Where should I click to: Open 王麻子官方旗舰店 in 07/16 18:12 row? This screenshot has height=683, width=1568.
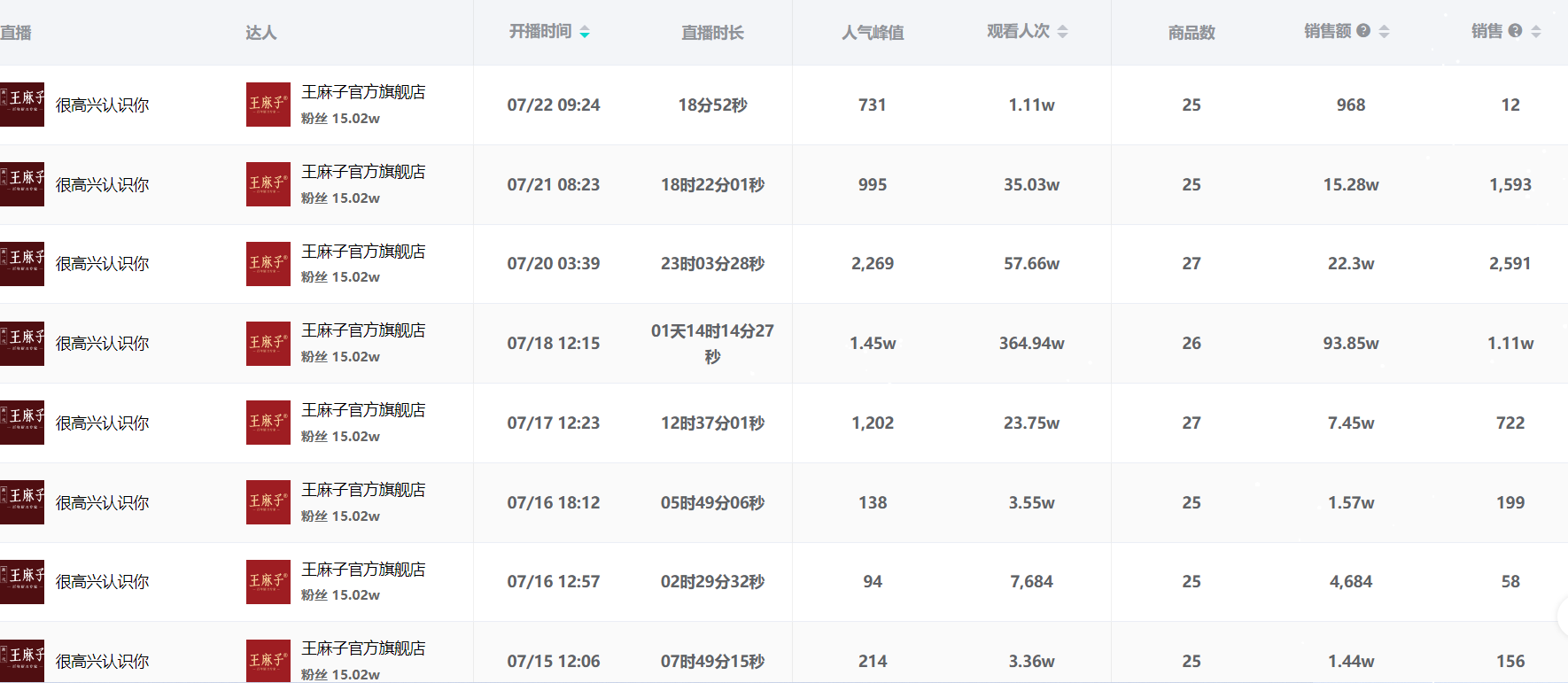point(363,490)
